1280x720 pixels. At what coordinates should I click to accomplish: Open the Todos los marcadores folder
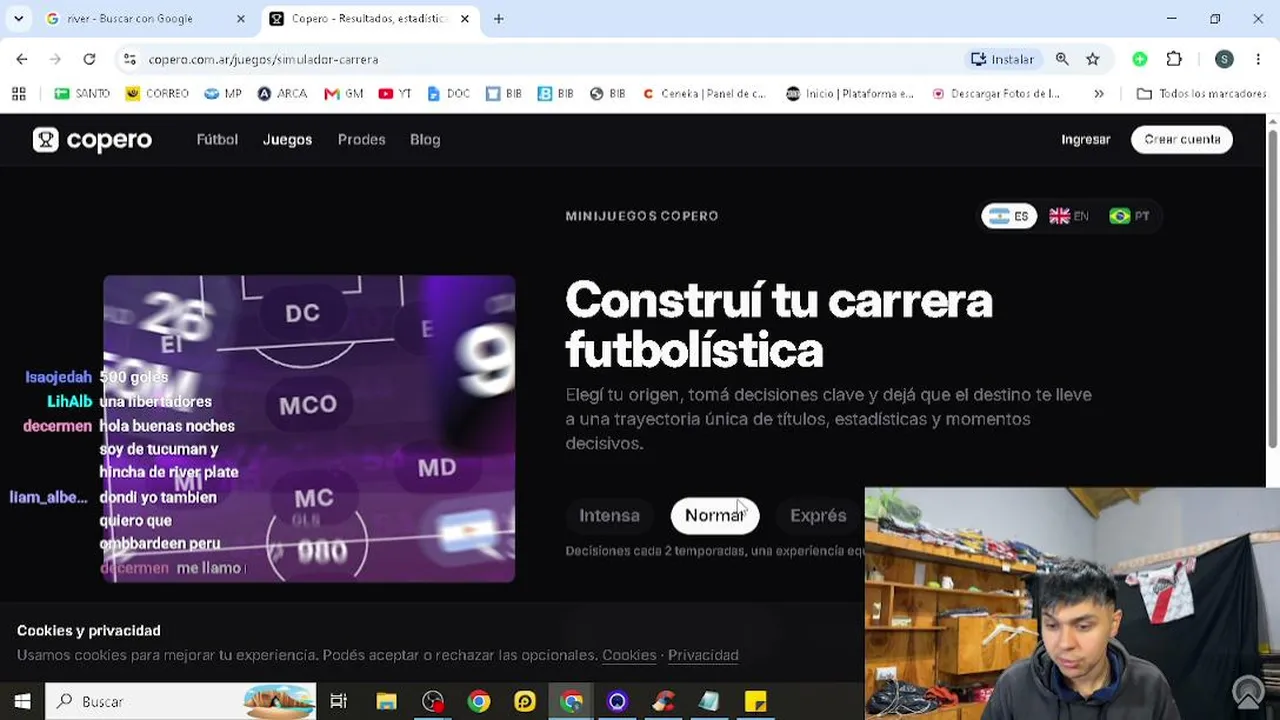point(1202,93)
